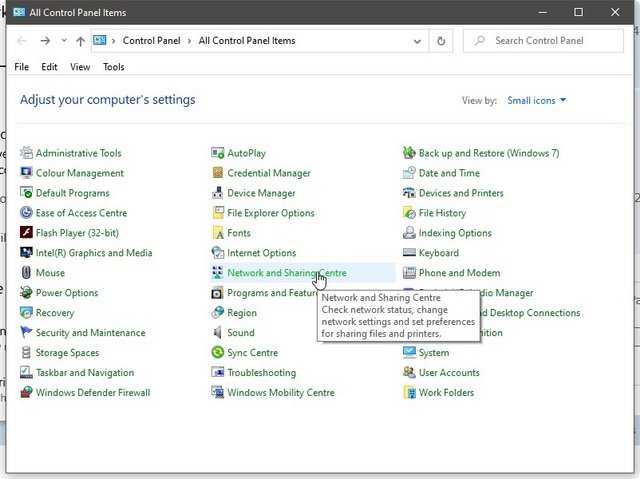Click the Work Folders icon
This screenshot has width=640, height=479.
coord(409,393)
